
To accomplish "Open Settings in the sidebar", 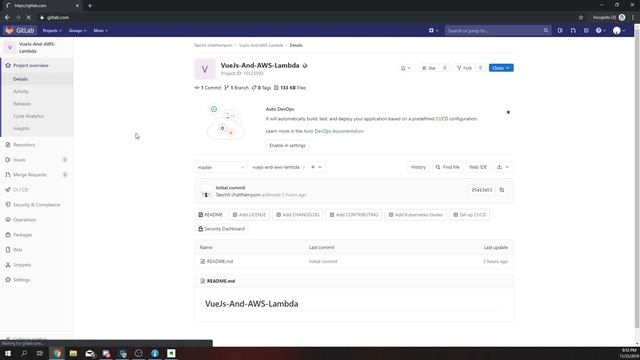I will [x=22, y=280].
